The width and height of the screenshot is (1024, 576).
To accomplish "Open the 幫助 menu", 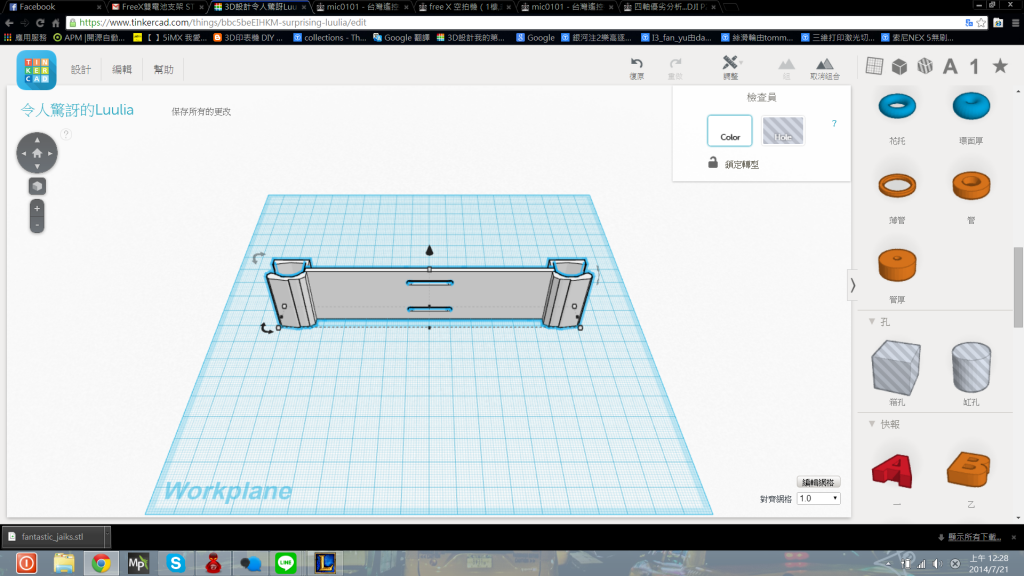I will 163,69.
